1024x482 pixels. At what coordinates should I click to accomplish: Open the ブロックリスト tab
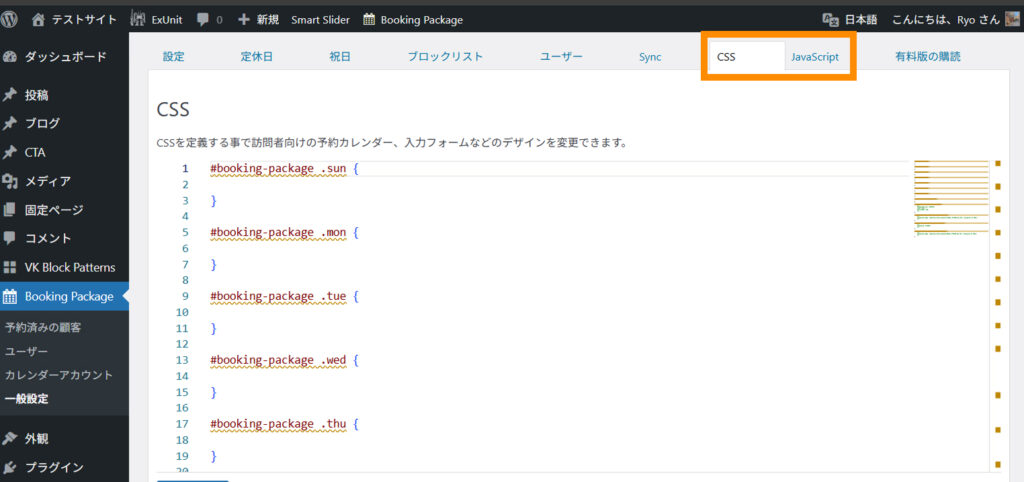tap(445, 57)
